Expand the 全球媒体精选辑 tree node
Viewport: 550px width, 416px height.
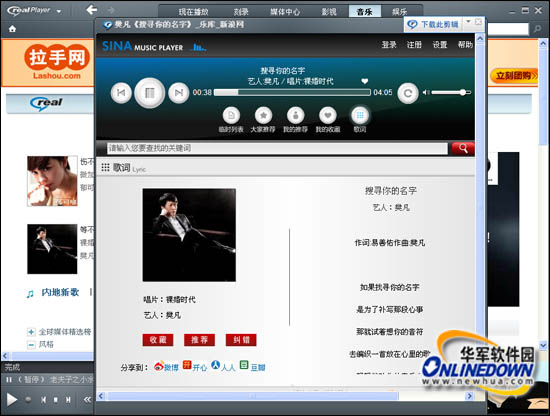point(31,332)
